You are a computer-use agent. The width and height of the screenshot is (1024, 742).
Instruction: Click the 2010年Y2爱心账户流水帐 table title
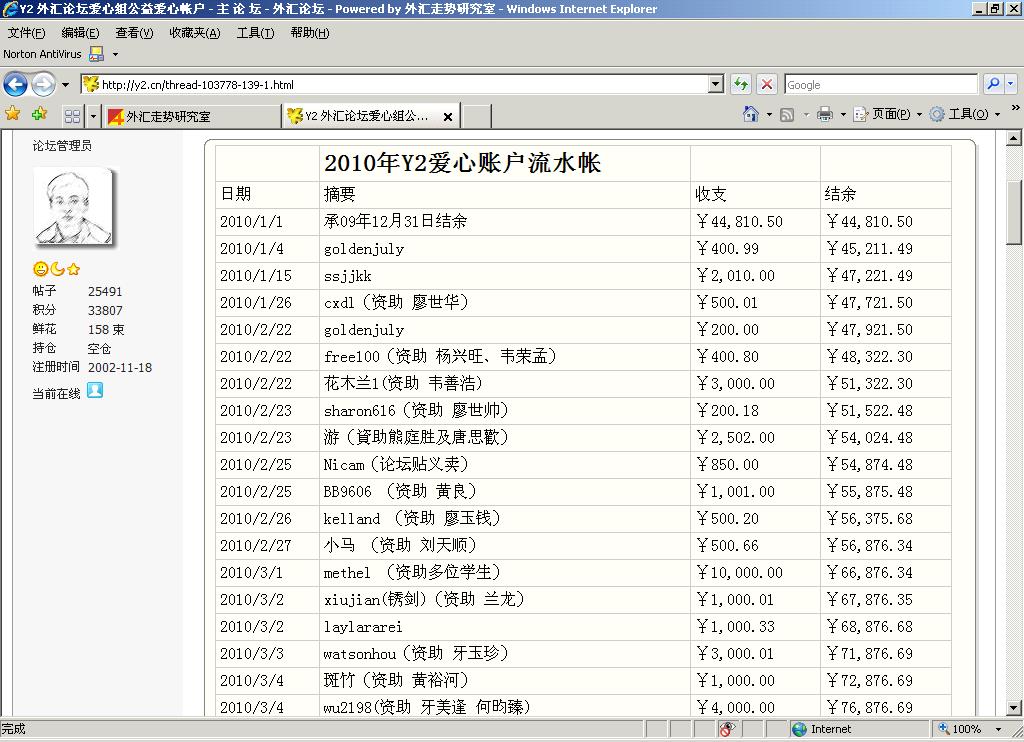[462, 163]
